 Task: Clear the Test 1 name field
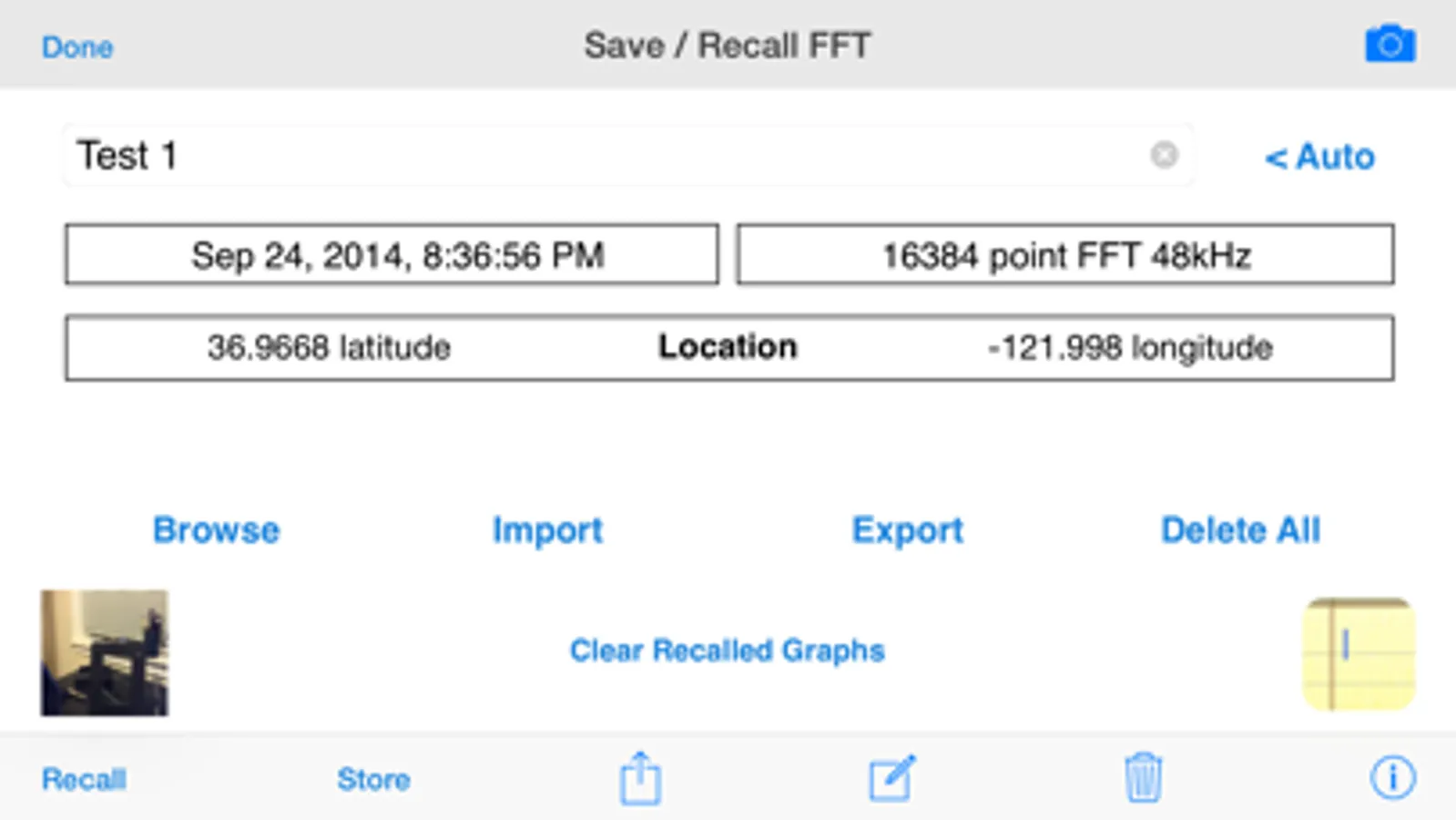pyautogui.click(x=1164, y=156)
